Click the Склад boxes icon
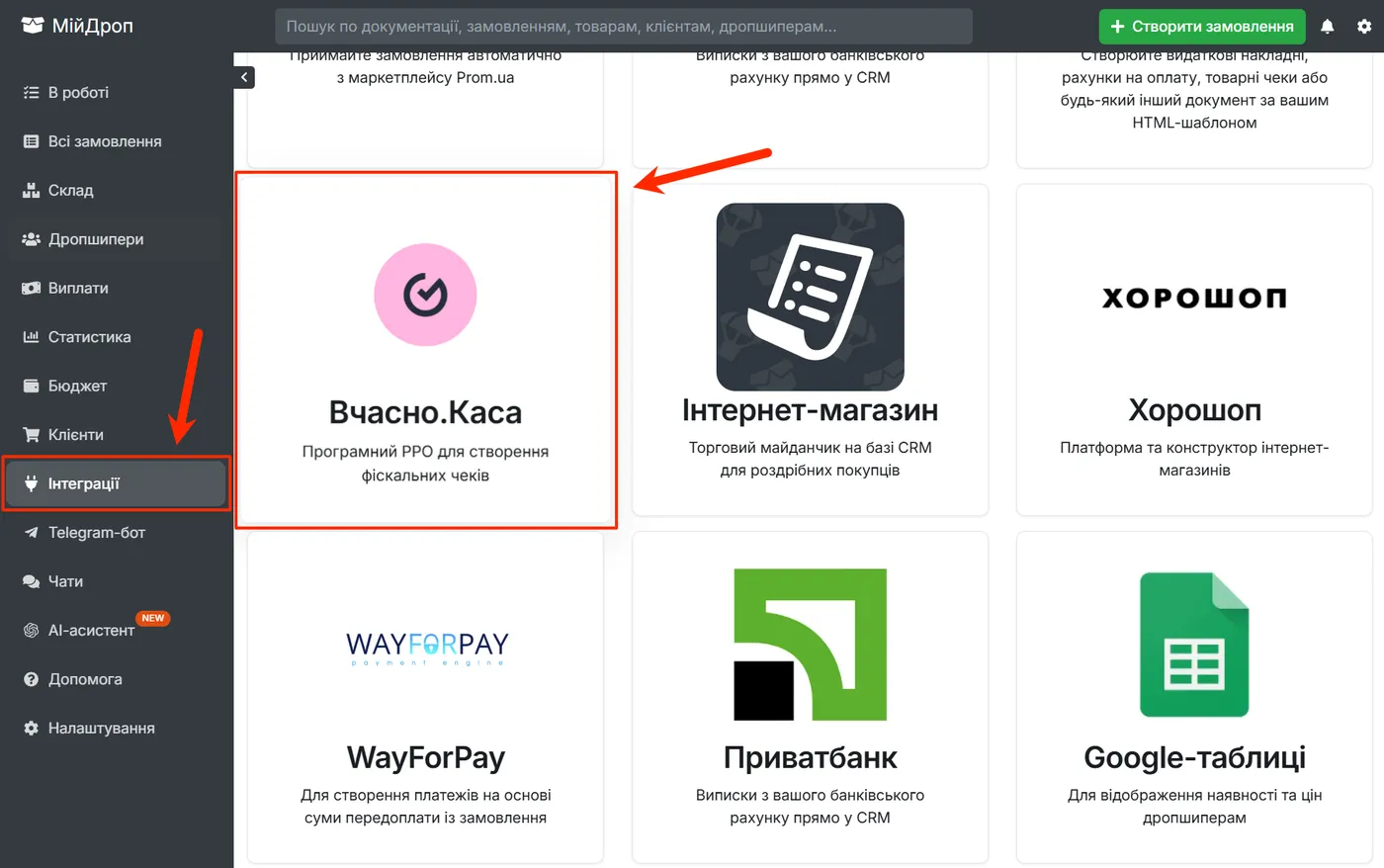The width and height of the screenshot is (1384, 868). (31, 191)
